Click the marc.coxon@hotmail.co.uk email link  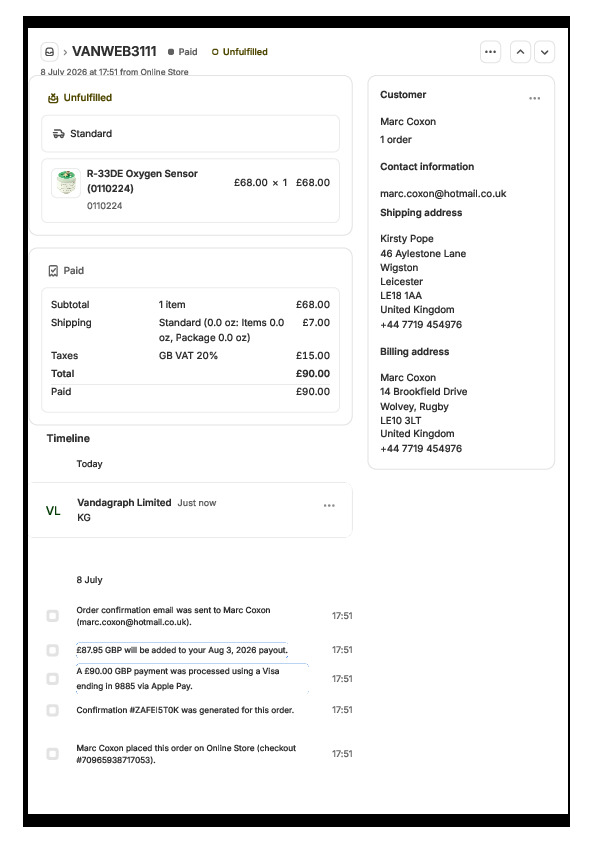click(443, 193)
